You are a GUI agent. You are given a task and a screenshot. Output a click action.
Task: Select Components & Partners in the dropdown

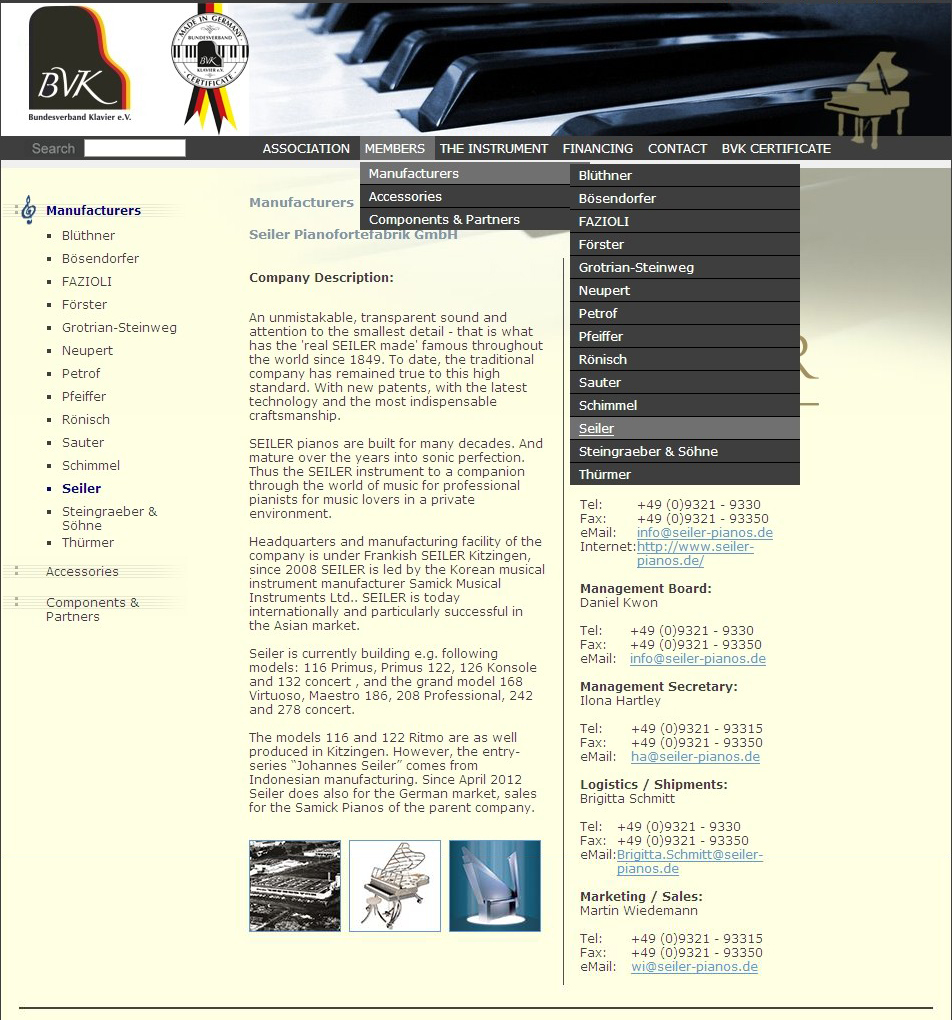pos(444,220)
